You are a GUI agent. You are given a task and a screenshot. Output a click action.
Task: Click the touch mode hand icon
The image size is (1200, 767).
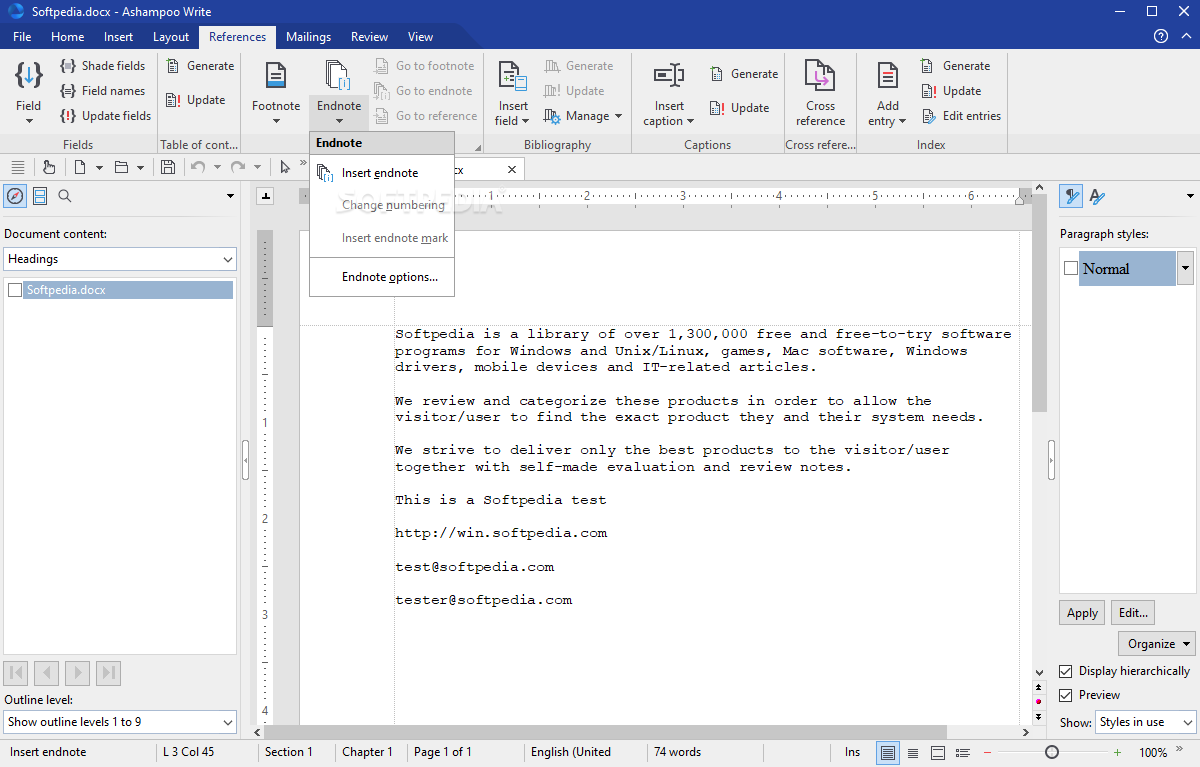(x=49, y=167)
